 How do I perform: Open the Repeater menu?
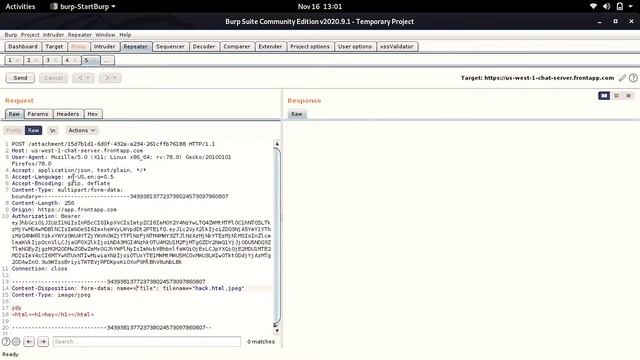80,35
